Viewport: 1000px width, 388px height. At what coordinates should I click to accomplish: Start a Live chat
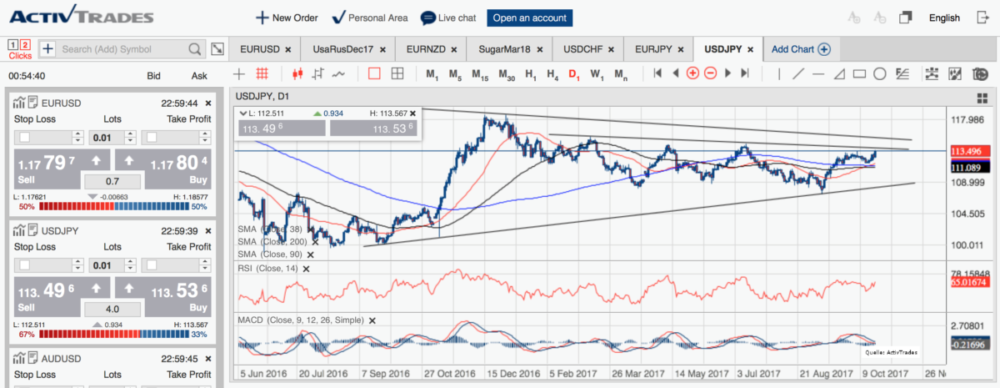click(448, 18)
